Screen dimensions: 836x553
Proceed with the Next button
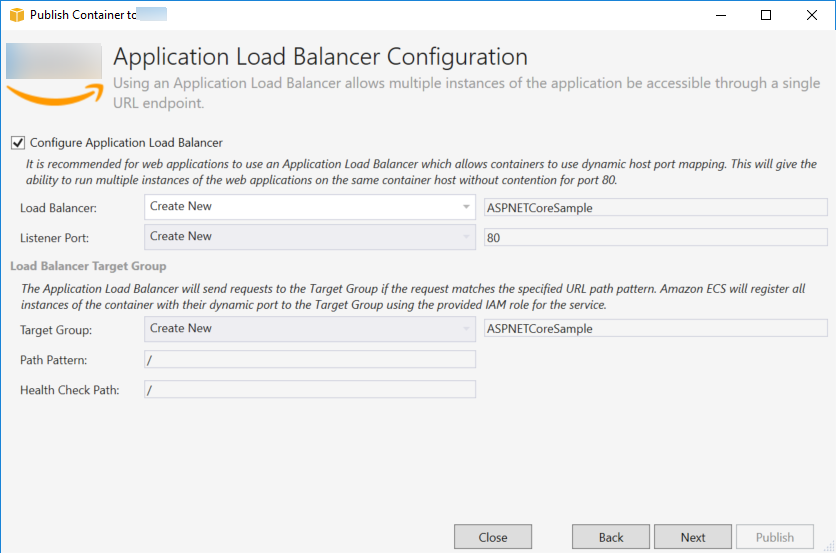pyautogui.click(x=693, y=537)
